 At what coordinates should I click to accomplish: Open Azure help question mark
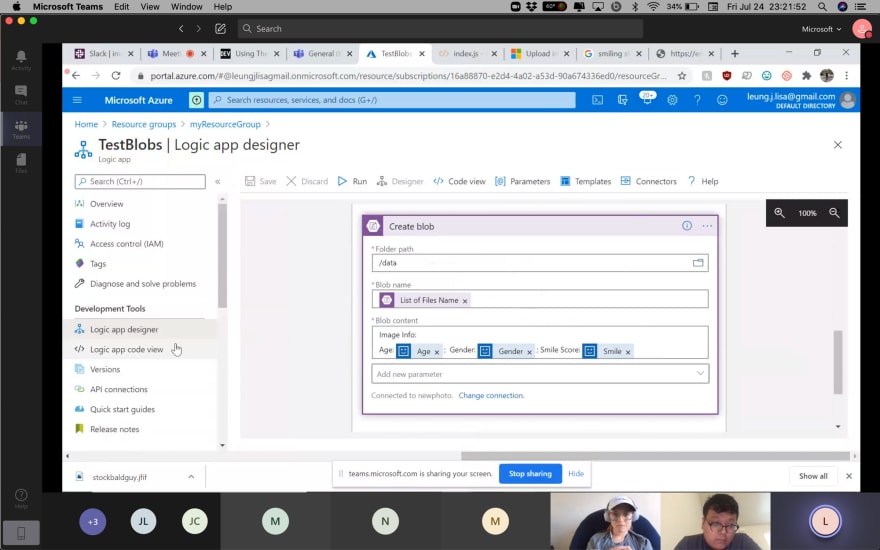(697, 100)
